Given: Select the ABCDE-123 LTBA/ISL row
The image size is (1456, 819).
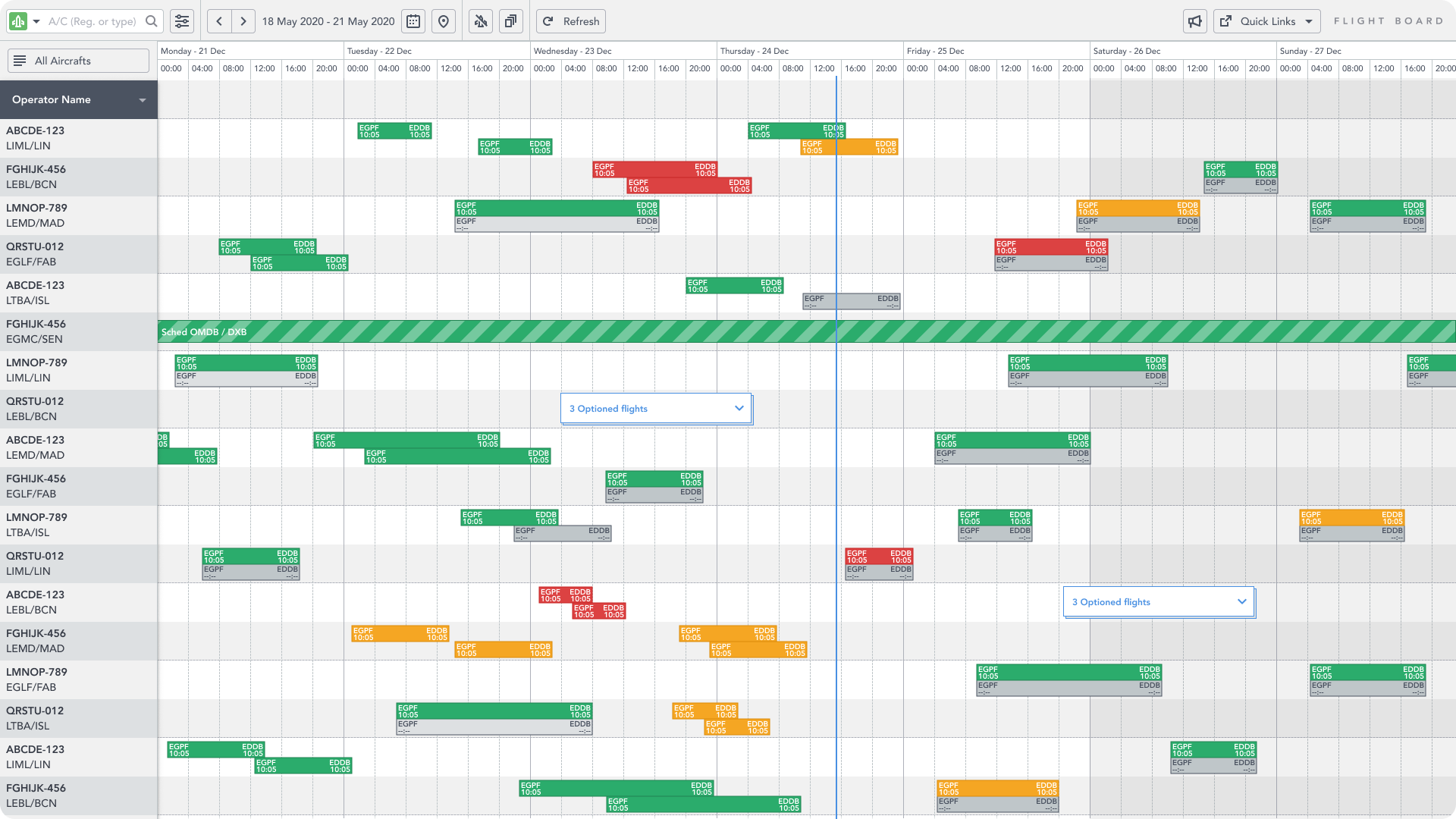Looking at the screenshot, I should tap(79, 293).
